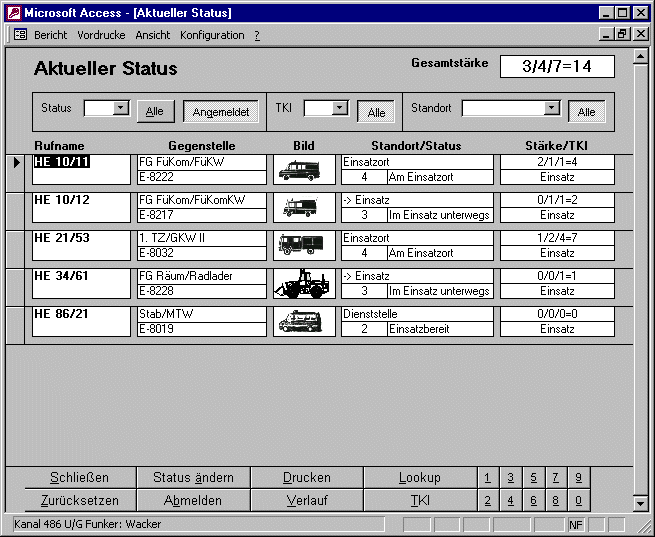
Task: Click Alle button next to Status
Action: pos(155,111)
